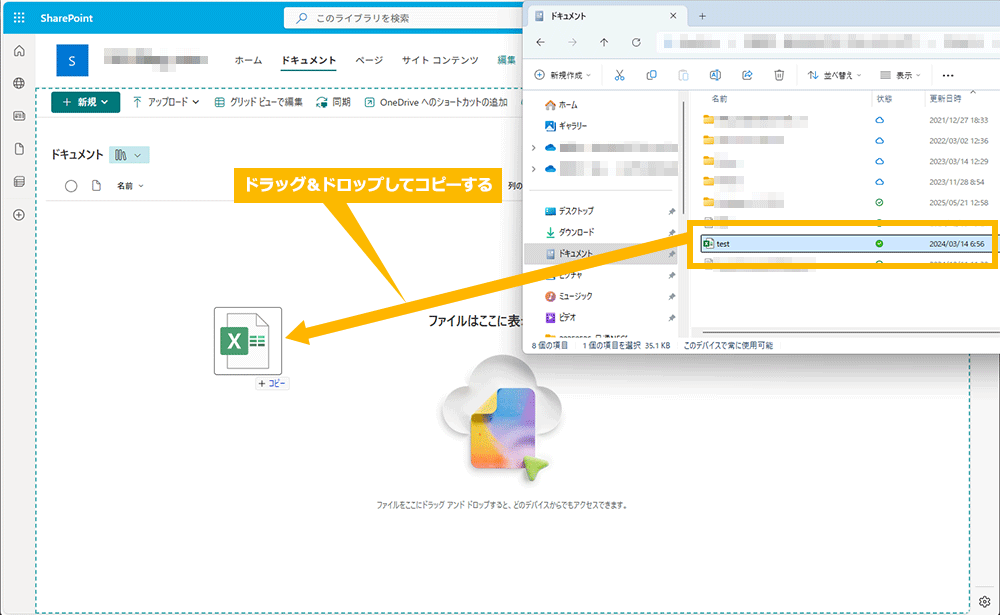
Task: Select ビデオ in Explorer navigation pane
Action: (561, 317)
